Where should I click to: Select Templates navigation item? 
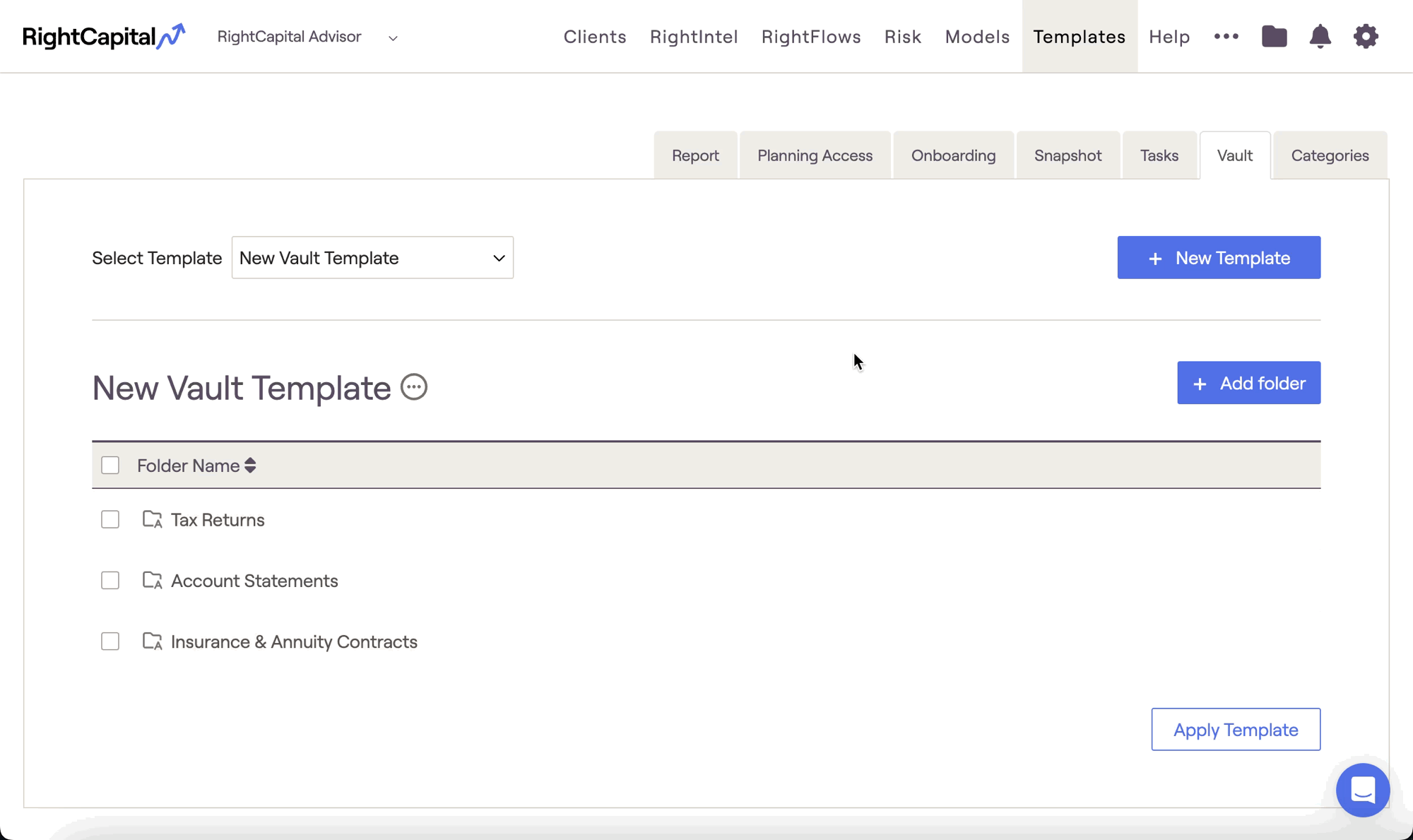click(1080, 37)
